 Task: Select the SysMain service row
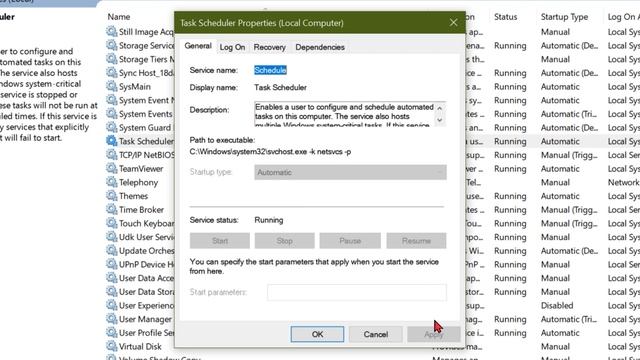point(135,87)
